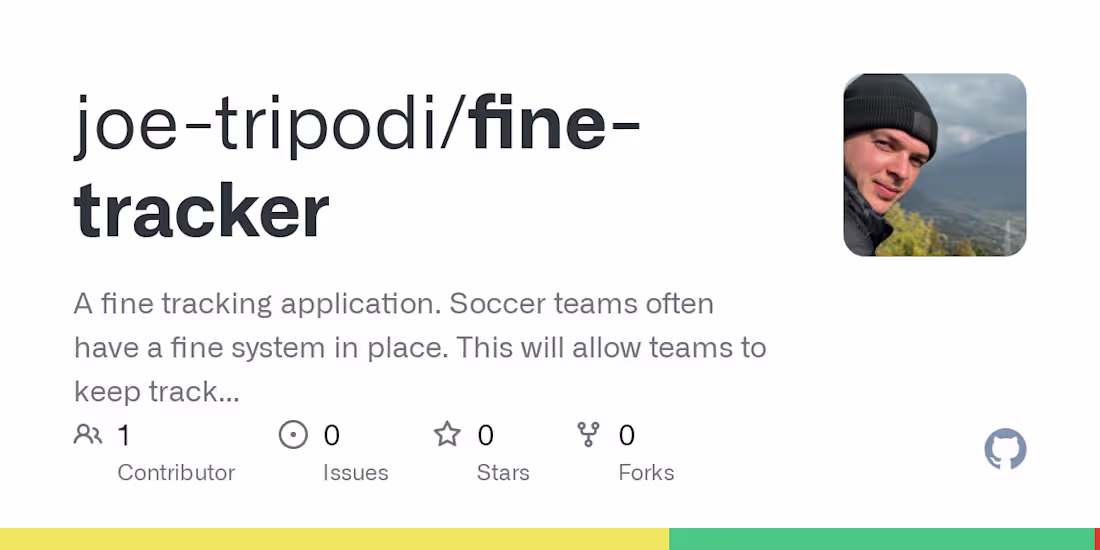Click the Issues circle-dot icon
1100x550 pixels.
coord(293,435)
